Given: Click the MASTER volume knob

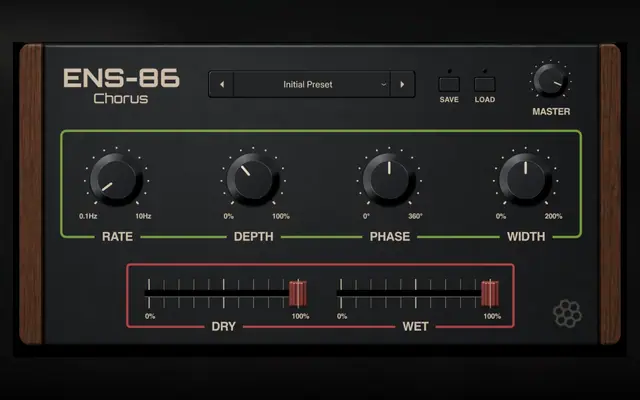Looking at the screenshot, I should 551,80.
